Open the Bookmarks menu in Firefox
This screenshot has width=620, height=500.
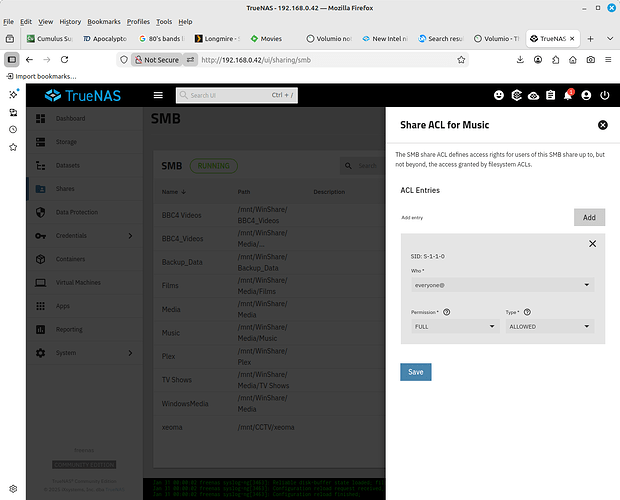[103, 21]
